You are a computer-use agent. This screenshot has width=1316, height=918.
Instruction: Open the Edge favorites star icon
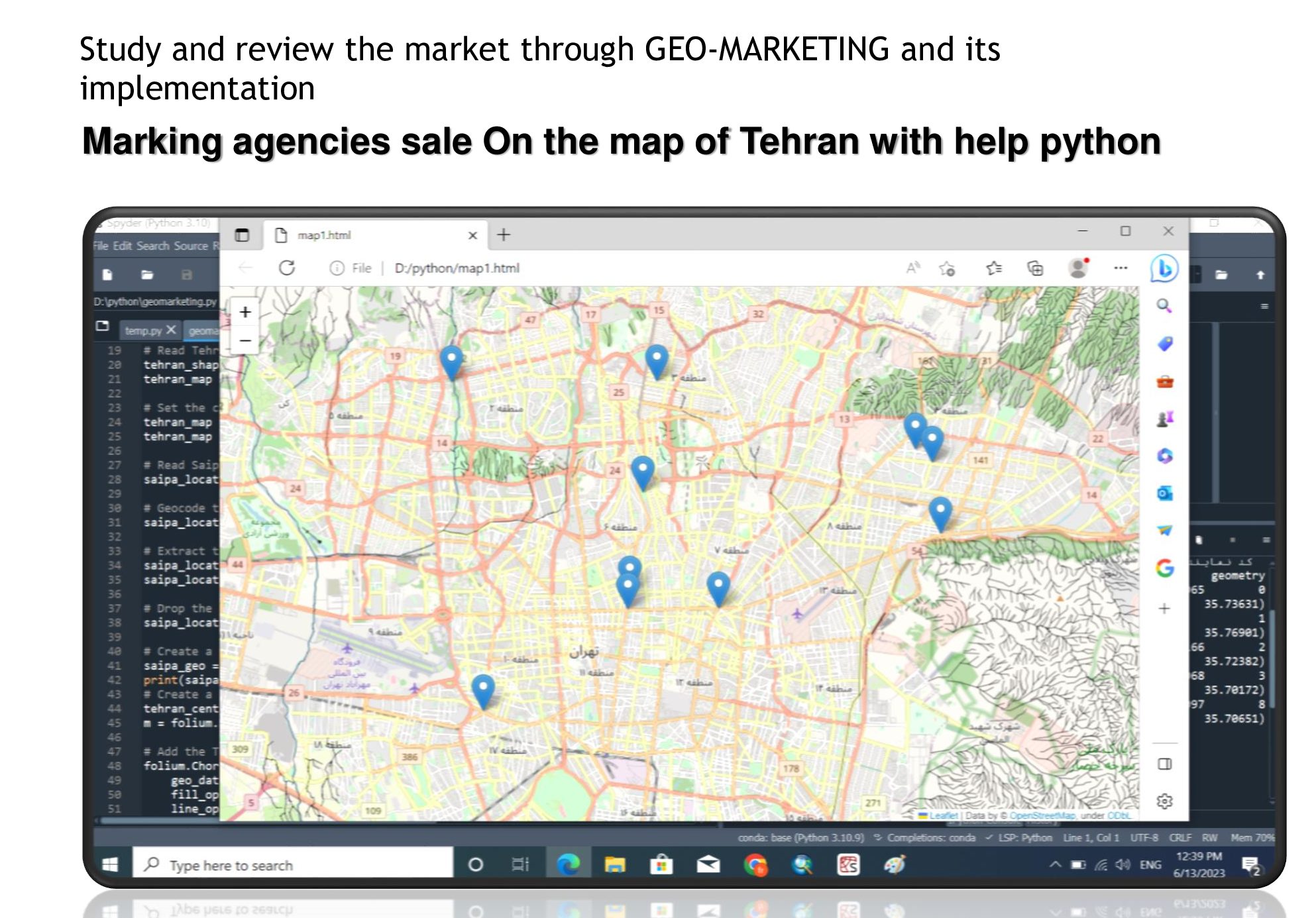(x=993, y=268)
